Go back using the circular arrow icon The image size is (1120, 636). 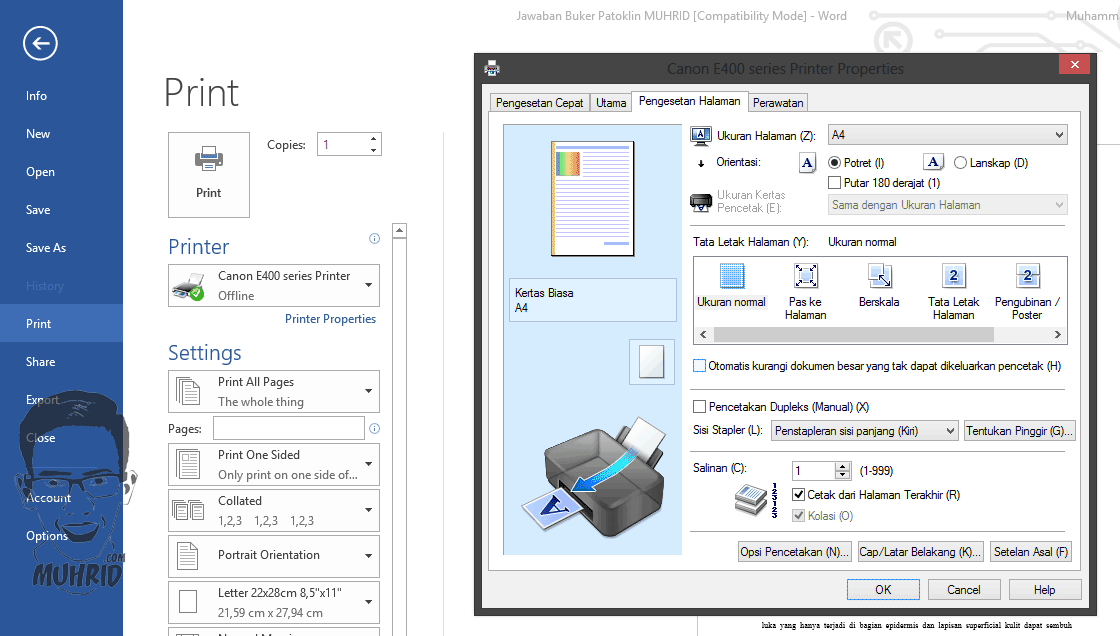click(x=40, y=44)
